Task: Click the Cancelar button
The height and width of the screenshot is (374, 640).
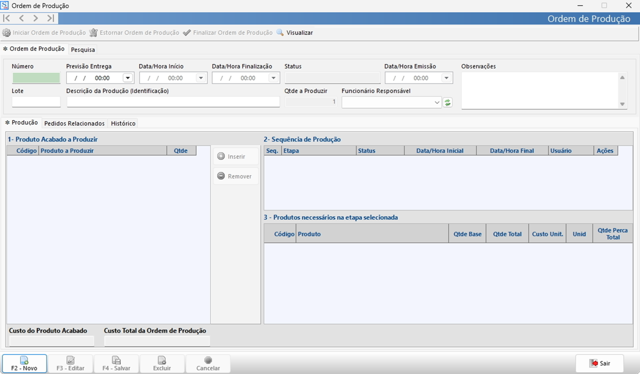Action: [208, 363]
